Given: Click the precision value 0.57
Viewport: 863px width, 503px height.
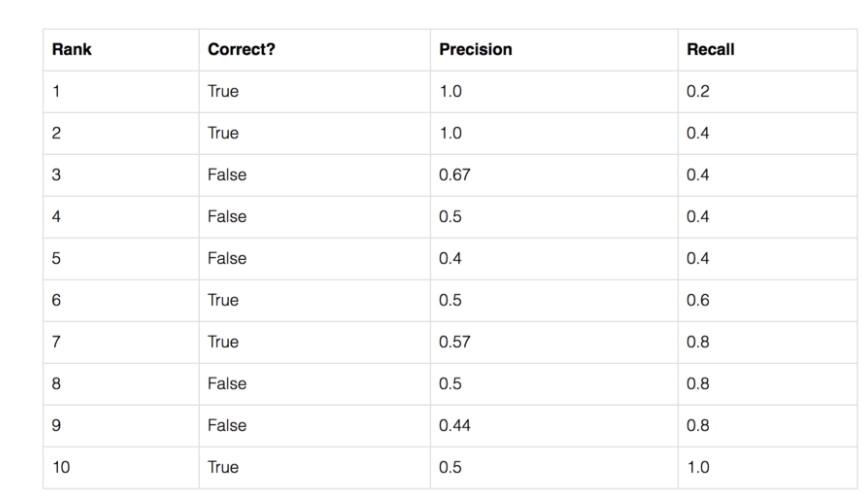Looking at the screenshot, I should (453, 344).
